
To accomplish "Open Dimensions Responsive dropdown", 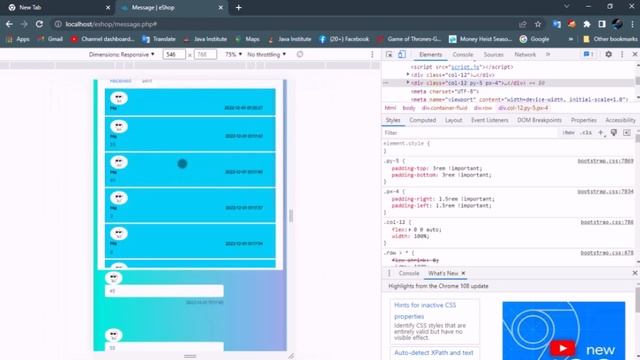I will click(x=122, y=54).
